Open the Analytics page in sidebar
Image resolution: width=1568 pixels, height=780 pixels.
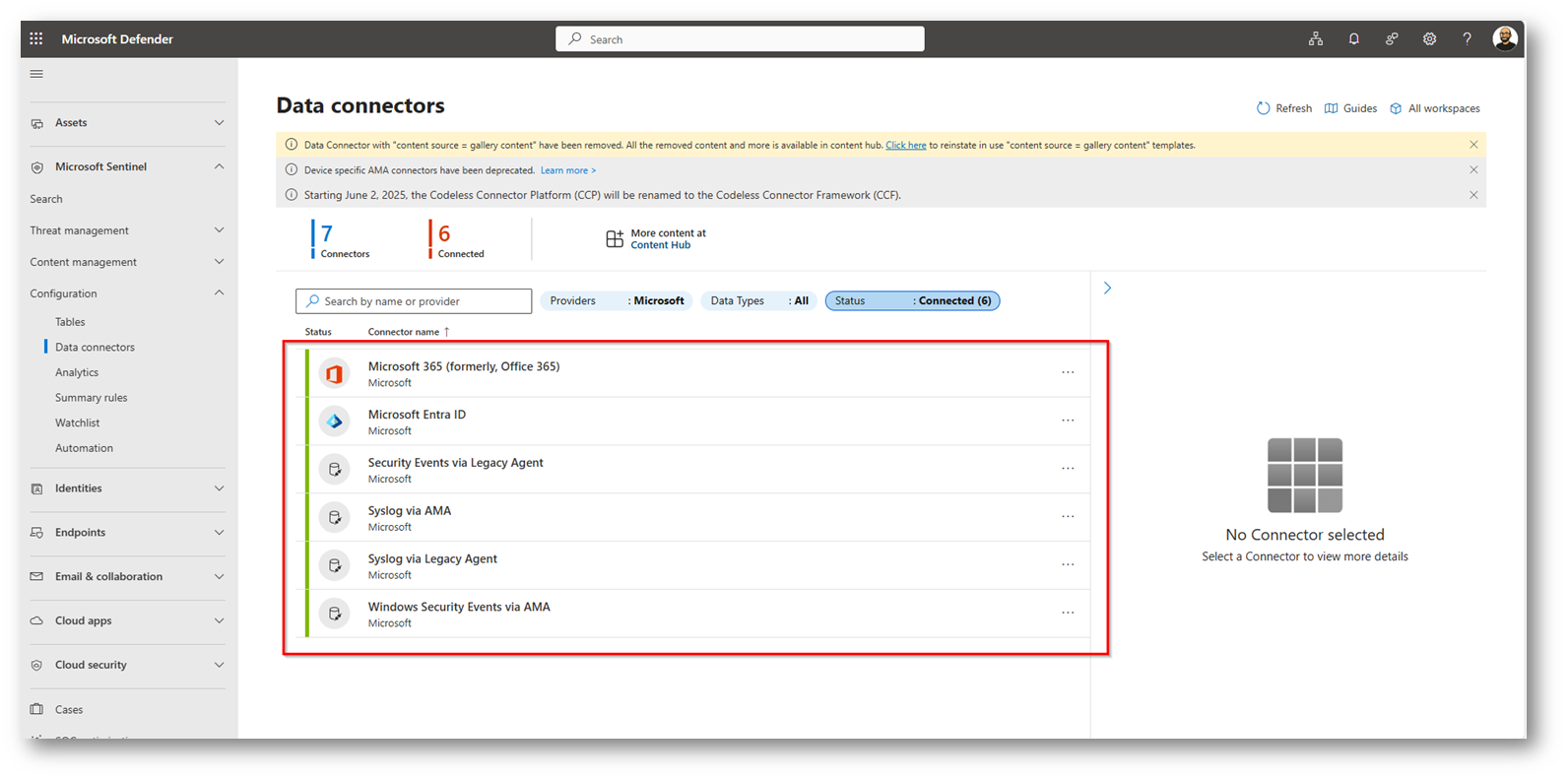[x=77, y=372]
